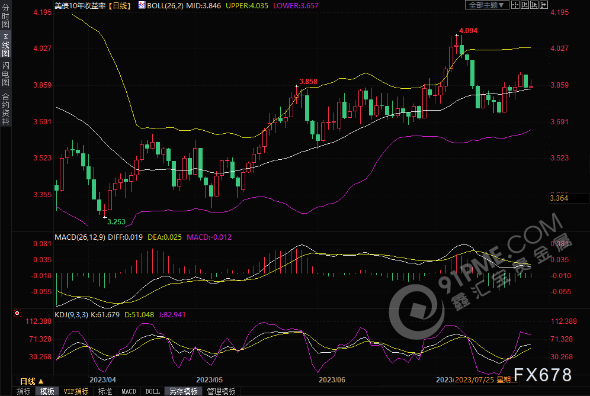Select the VIP指标 tab in bottom bar
Screen dimensions: 590x396
click(76, 391)
